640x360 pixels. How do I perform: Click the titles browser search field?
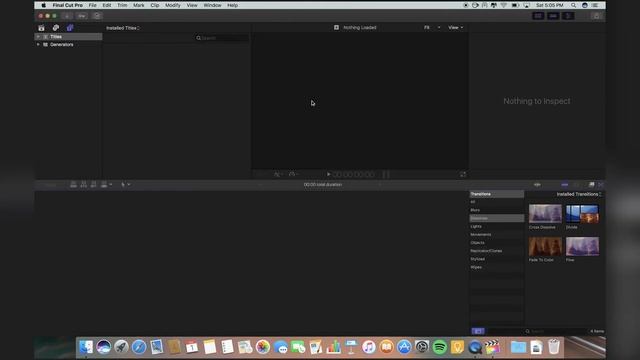222,38
